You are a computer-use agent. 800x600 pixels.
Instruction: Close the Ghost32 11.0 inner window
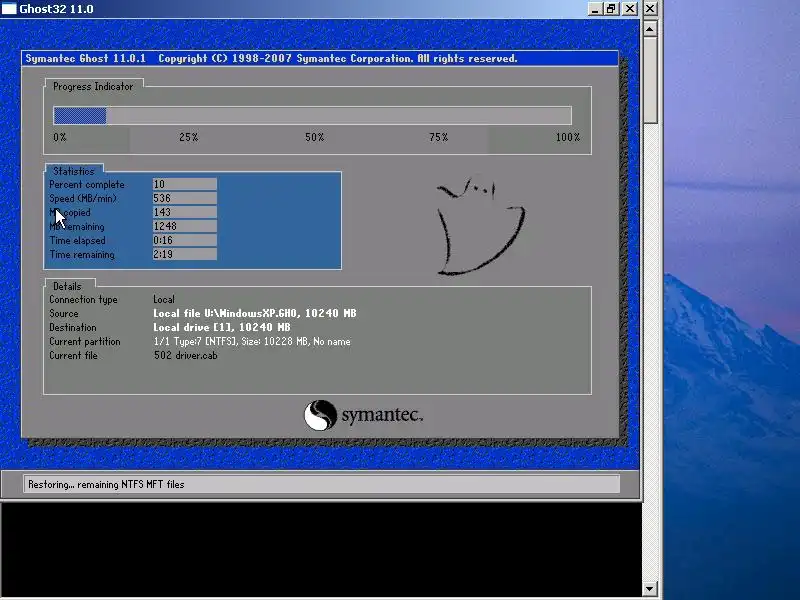630,9
